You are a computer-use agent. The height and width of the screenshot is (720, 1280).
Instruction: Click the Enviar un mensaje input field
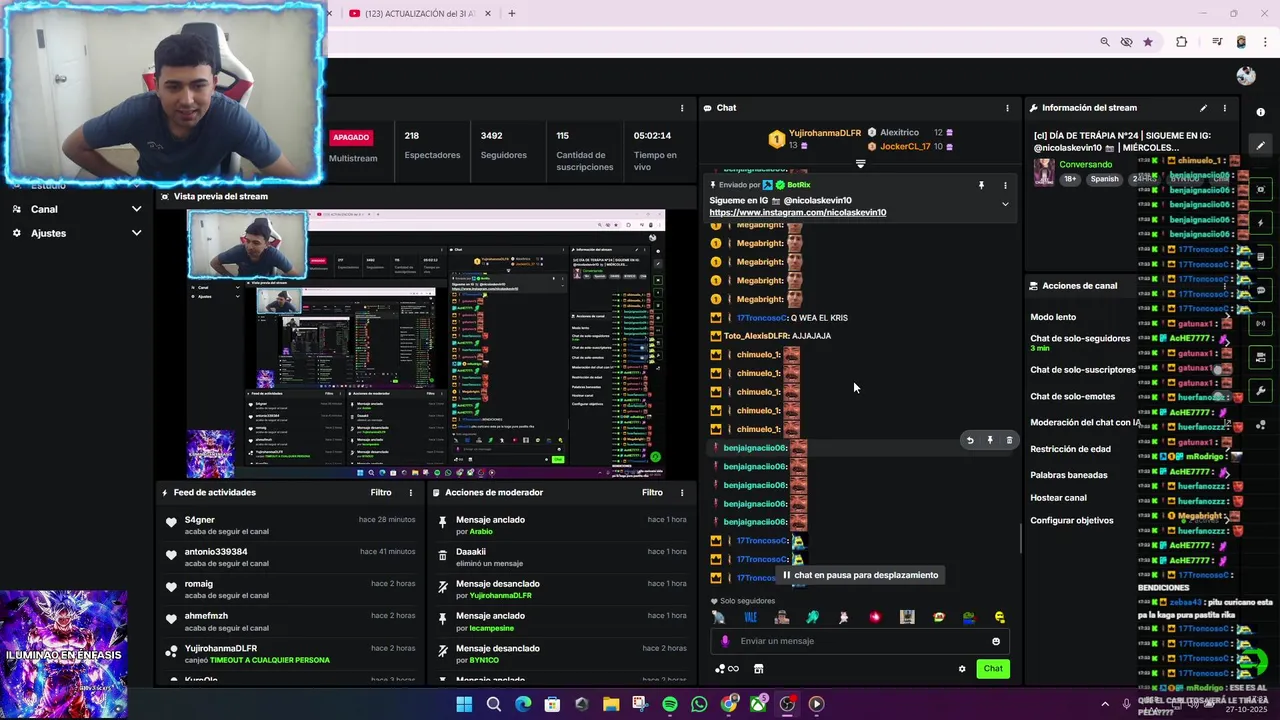(860, 641)
